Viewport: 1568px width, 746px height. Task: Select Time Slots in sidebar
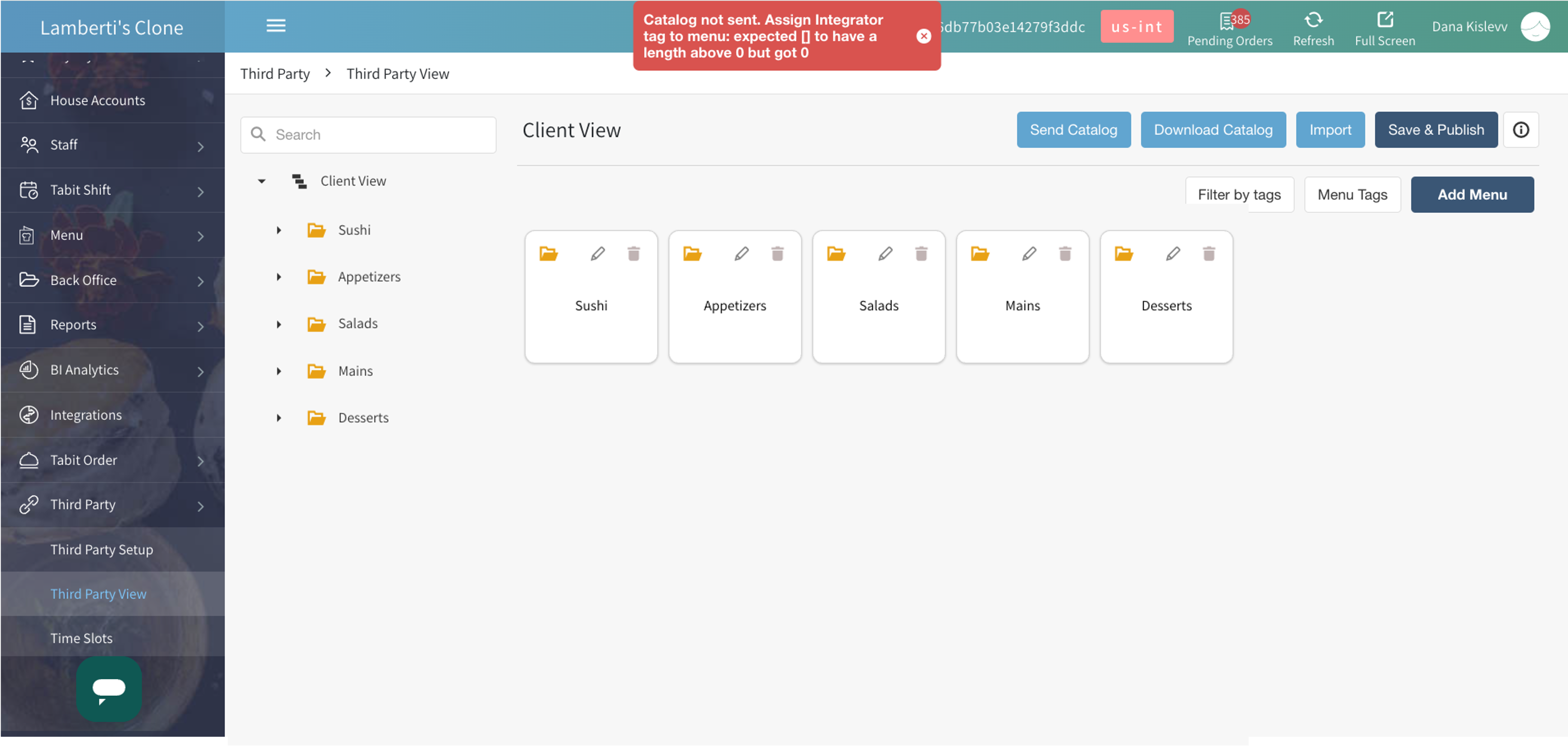pyautogui.click(x=82, y=638)
